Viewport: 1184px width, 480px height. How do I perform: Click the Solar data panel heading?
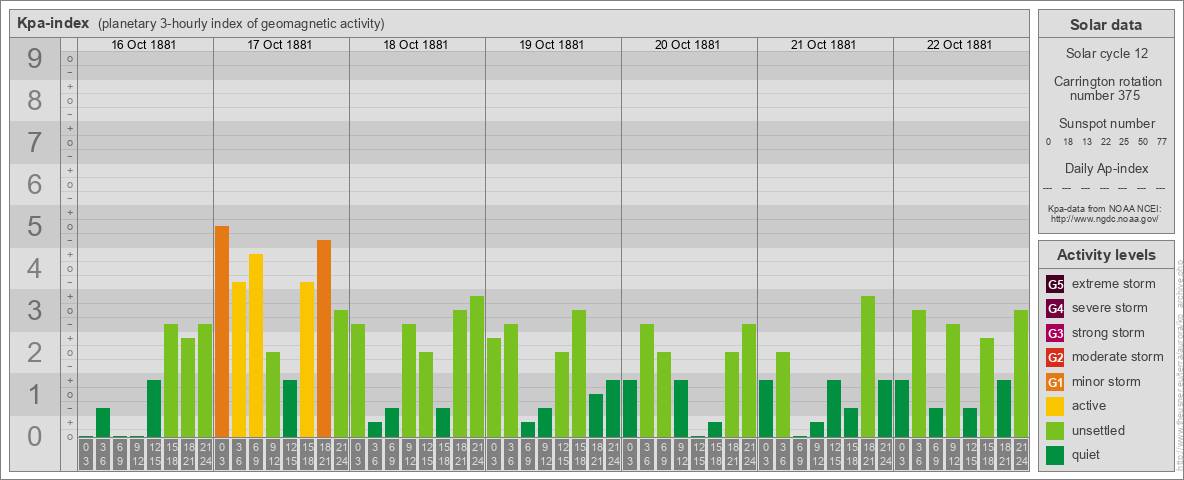1106,25
